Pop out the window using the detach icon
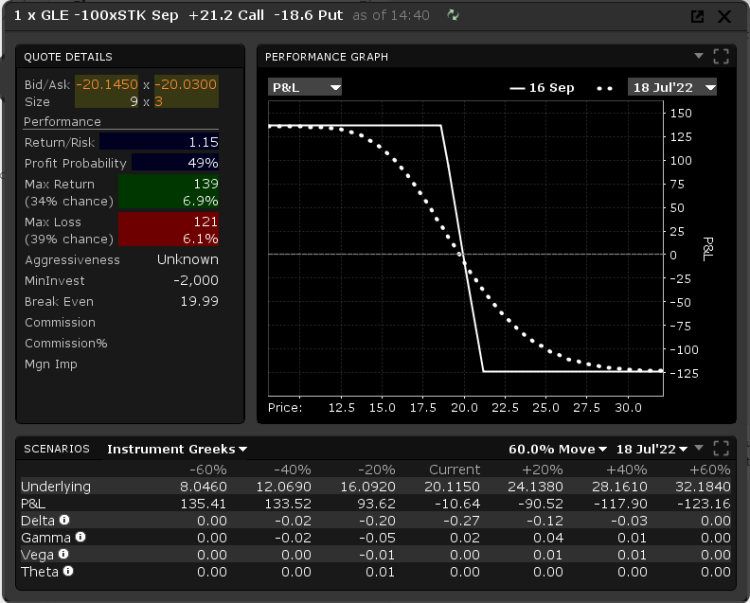This screenshot has height=603, width=750. (x=697, y=16)
